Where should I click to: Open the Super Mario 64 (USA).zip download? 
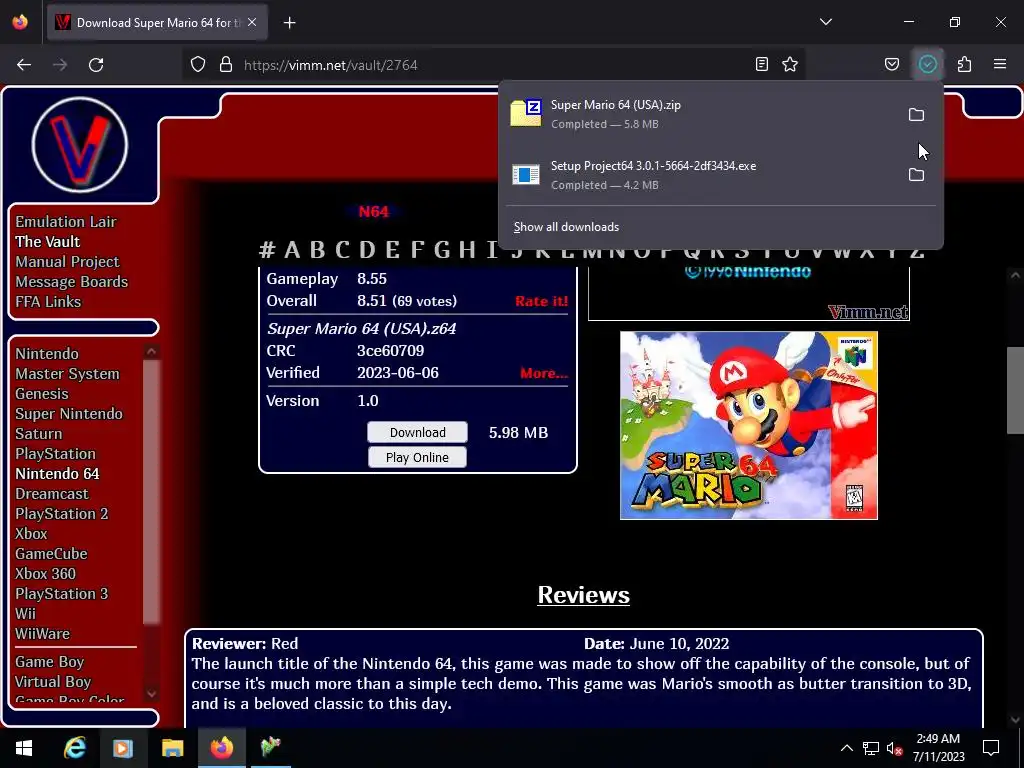702,114
